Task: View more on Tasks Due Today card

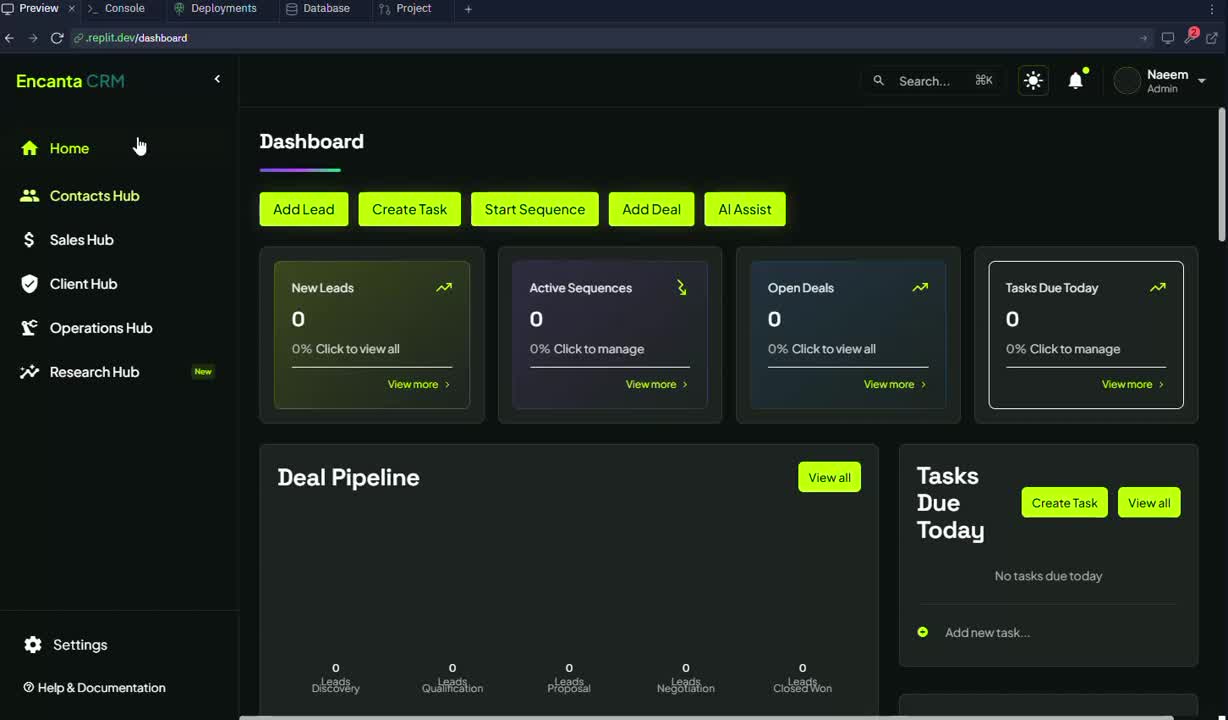Action: (x=1133, y=384)
